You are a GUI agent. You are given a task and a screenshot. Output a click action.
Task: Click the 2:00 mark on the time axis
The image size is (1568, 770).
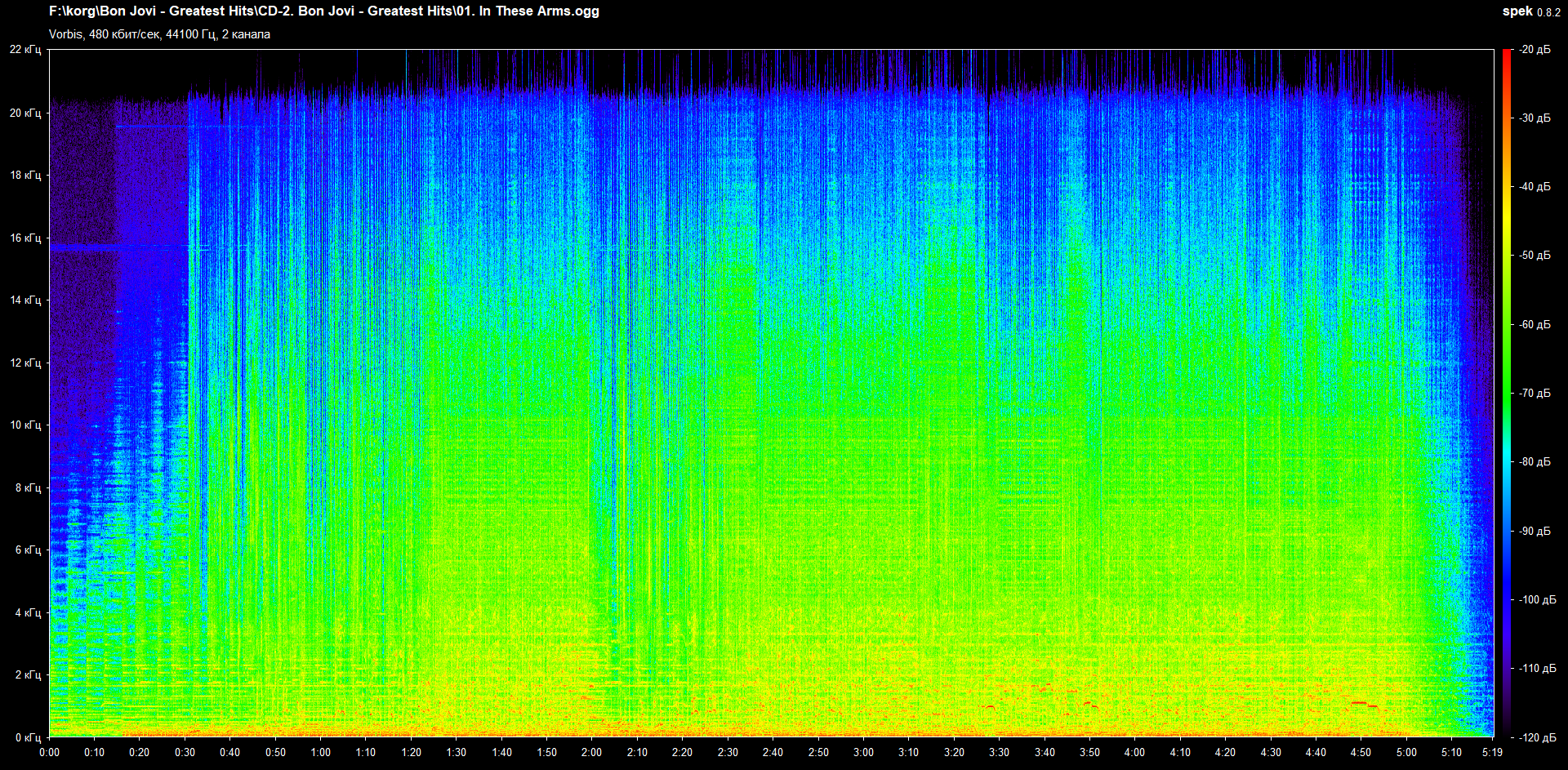coord(591,752)
